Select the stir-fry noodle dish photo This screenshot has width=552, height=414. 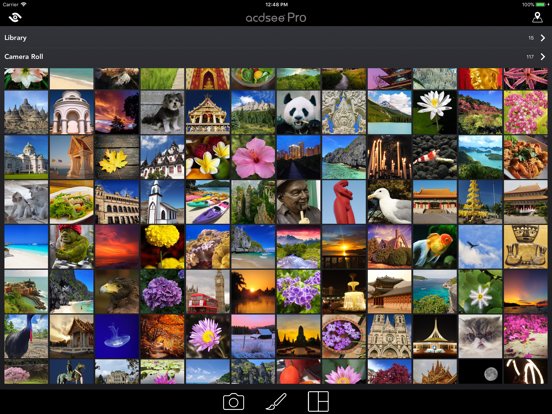pyautogui.click(x=526, y=157)
